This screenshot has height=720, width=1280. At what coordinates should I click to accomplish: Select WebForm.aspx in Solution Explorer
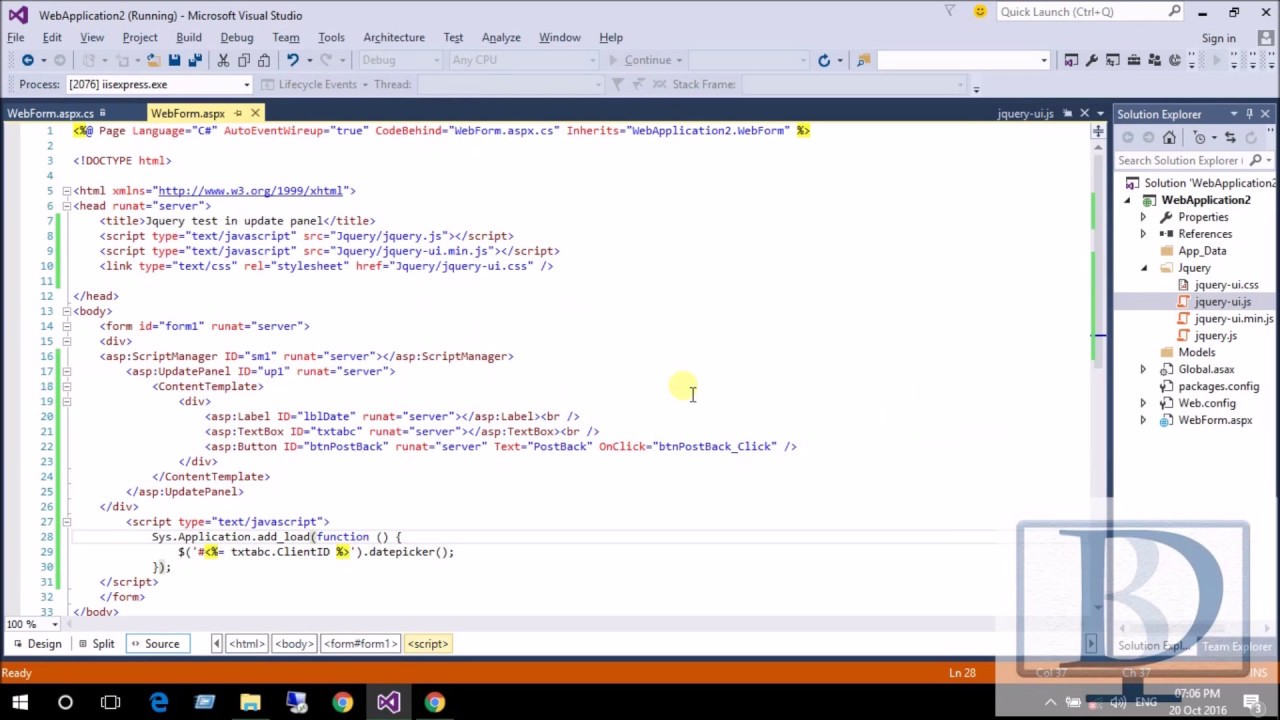1214,420
